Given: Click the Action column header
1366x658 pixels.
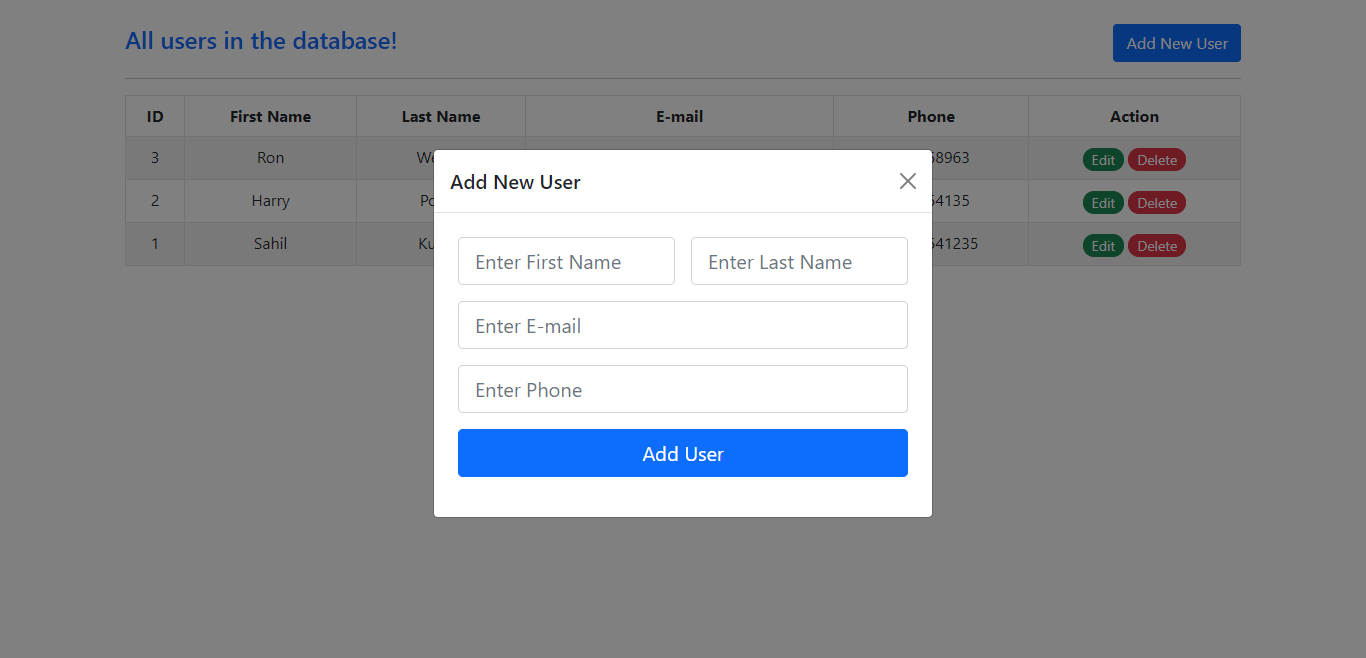Looking at the screenshot, I should click(1134, 116).
